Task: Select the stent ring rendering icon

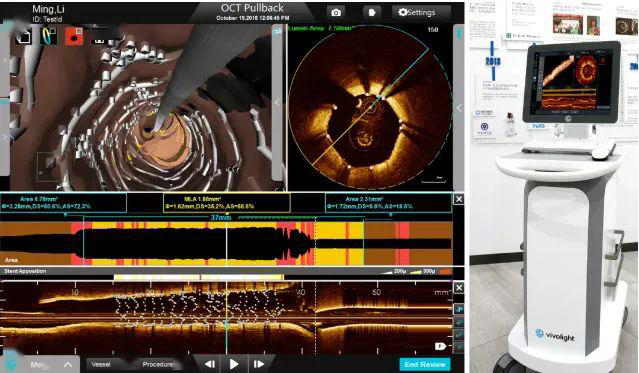Action: pos(48,36)
